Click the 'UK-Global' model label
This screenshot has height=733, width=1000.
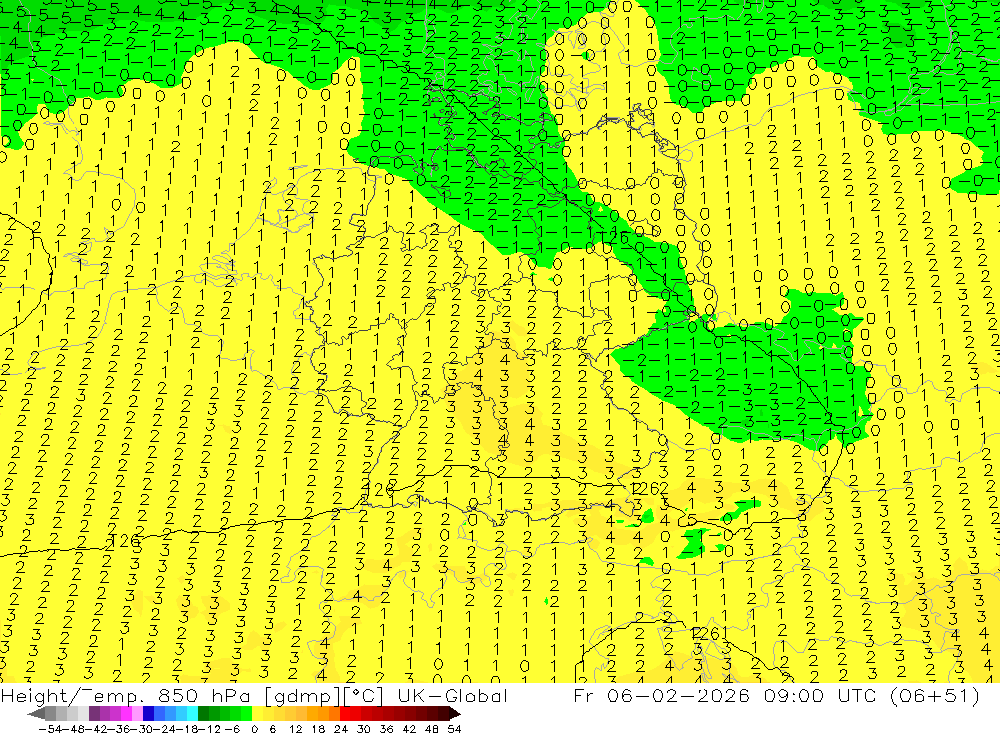click(453, 695)
